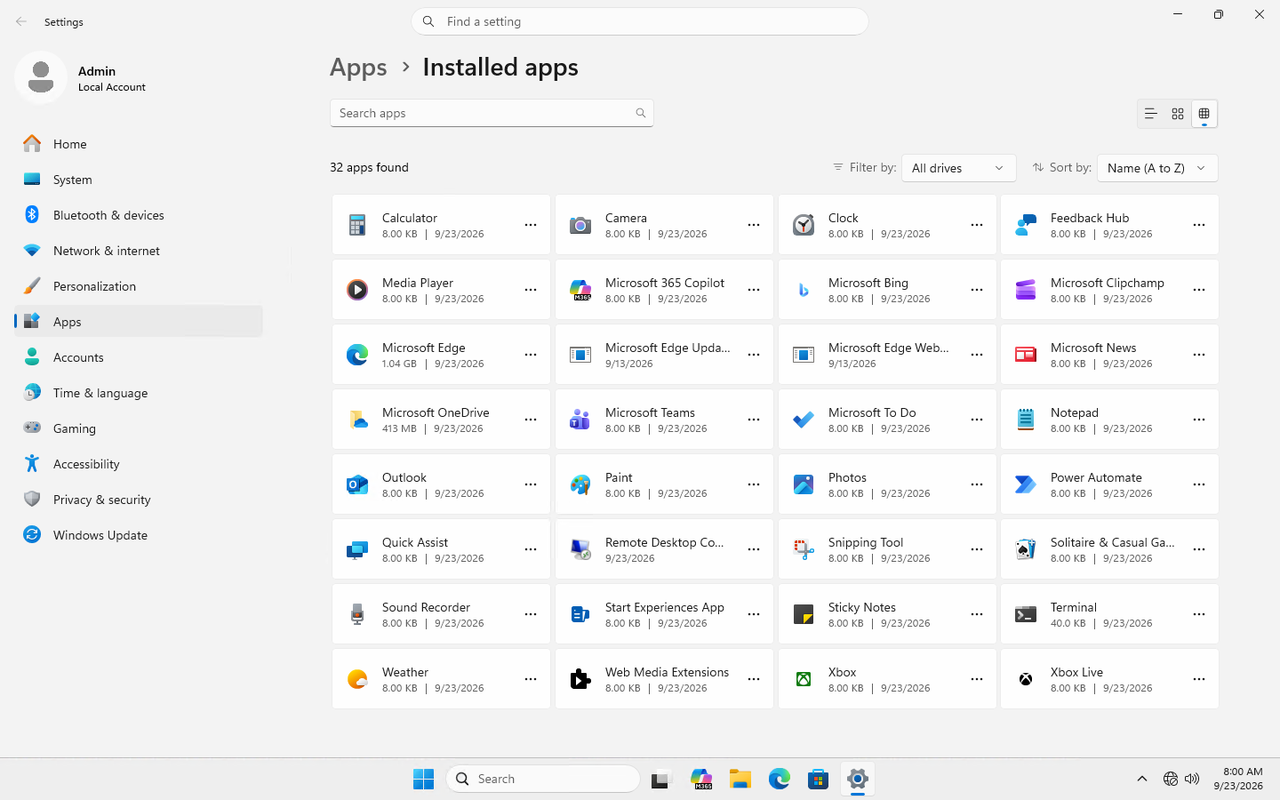Open Home in Settings sidebar

pyautogui.click(x=139, y=144)
